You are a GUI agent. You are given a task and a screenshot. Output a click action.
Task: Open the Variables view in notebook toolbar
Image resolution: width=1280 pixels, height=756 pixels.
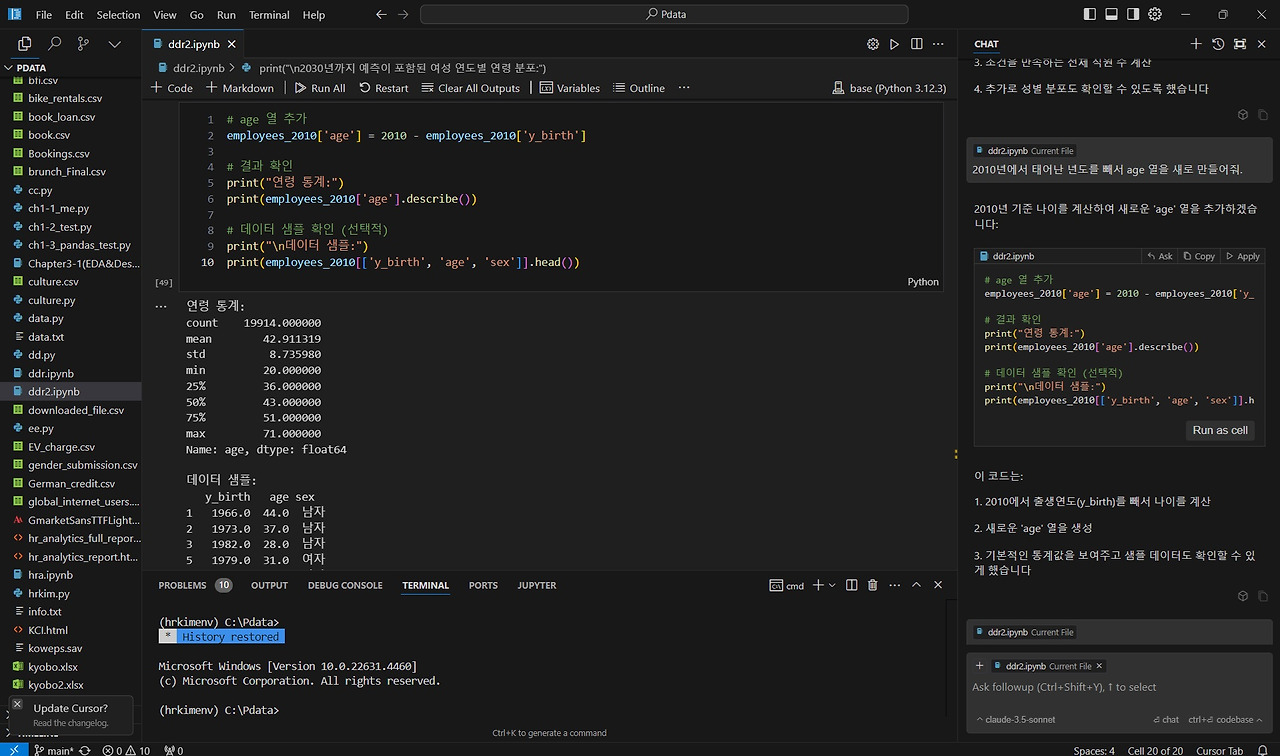569,88
